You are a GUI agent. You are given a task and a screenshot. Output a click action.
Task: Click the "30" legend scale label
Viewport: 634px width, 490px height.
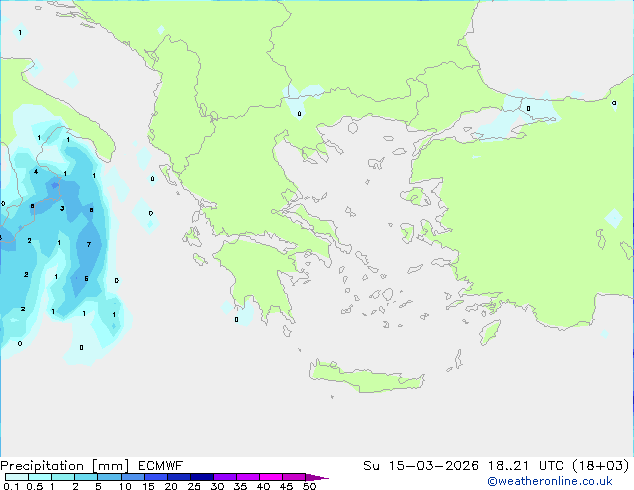point(217,486)
